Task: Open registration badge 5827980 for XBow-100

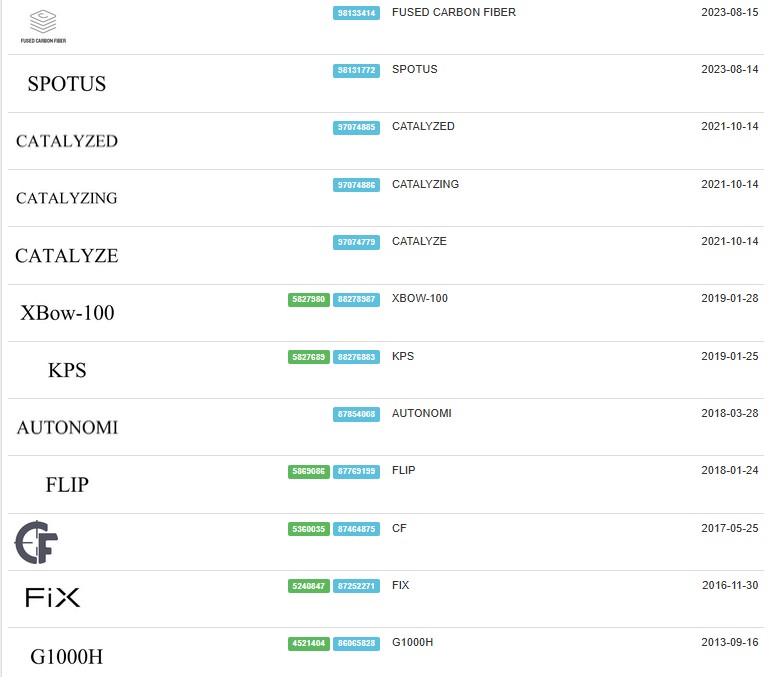Action: click(x=309, y=299)
